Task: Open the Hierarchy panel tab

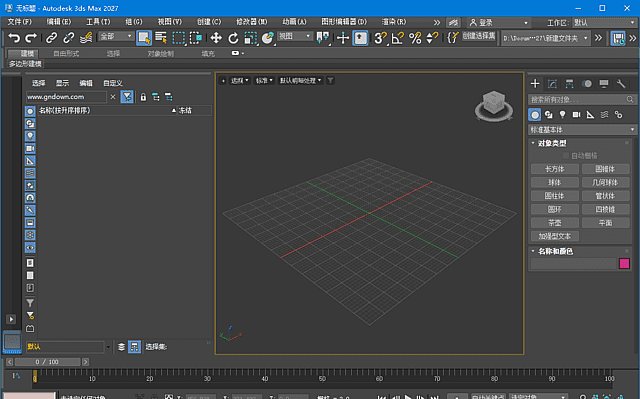Action: [569, 84]
